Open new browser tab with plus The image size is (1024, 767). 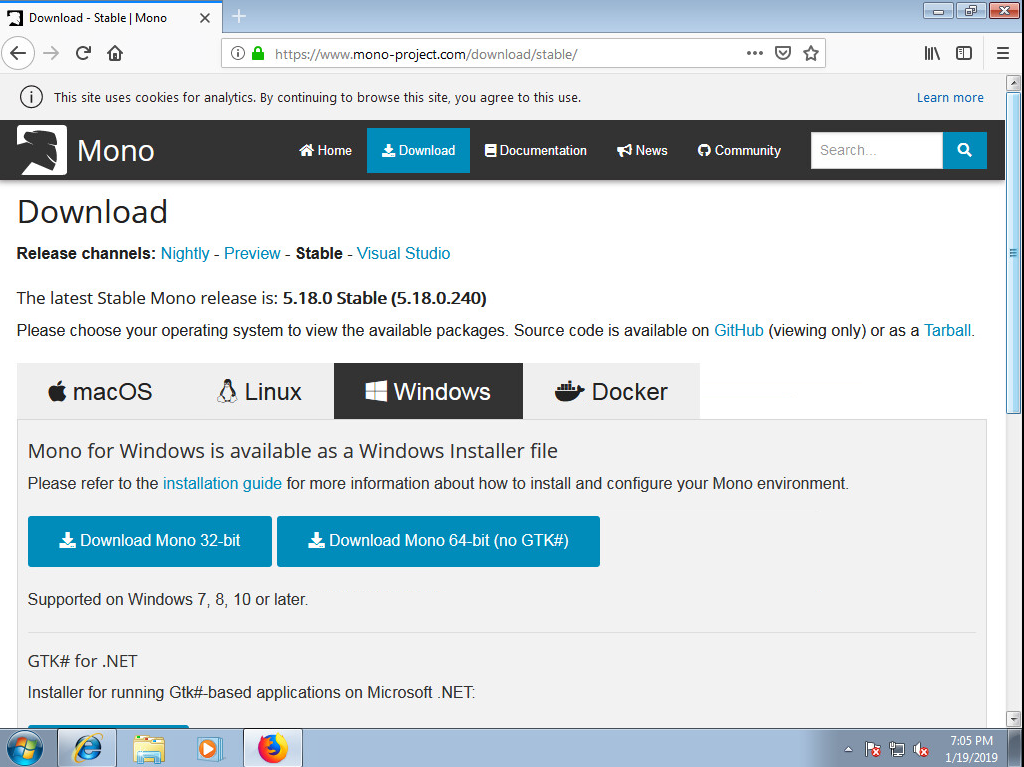[x=239, y=16]
